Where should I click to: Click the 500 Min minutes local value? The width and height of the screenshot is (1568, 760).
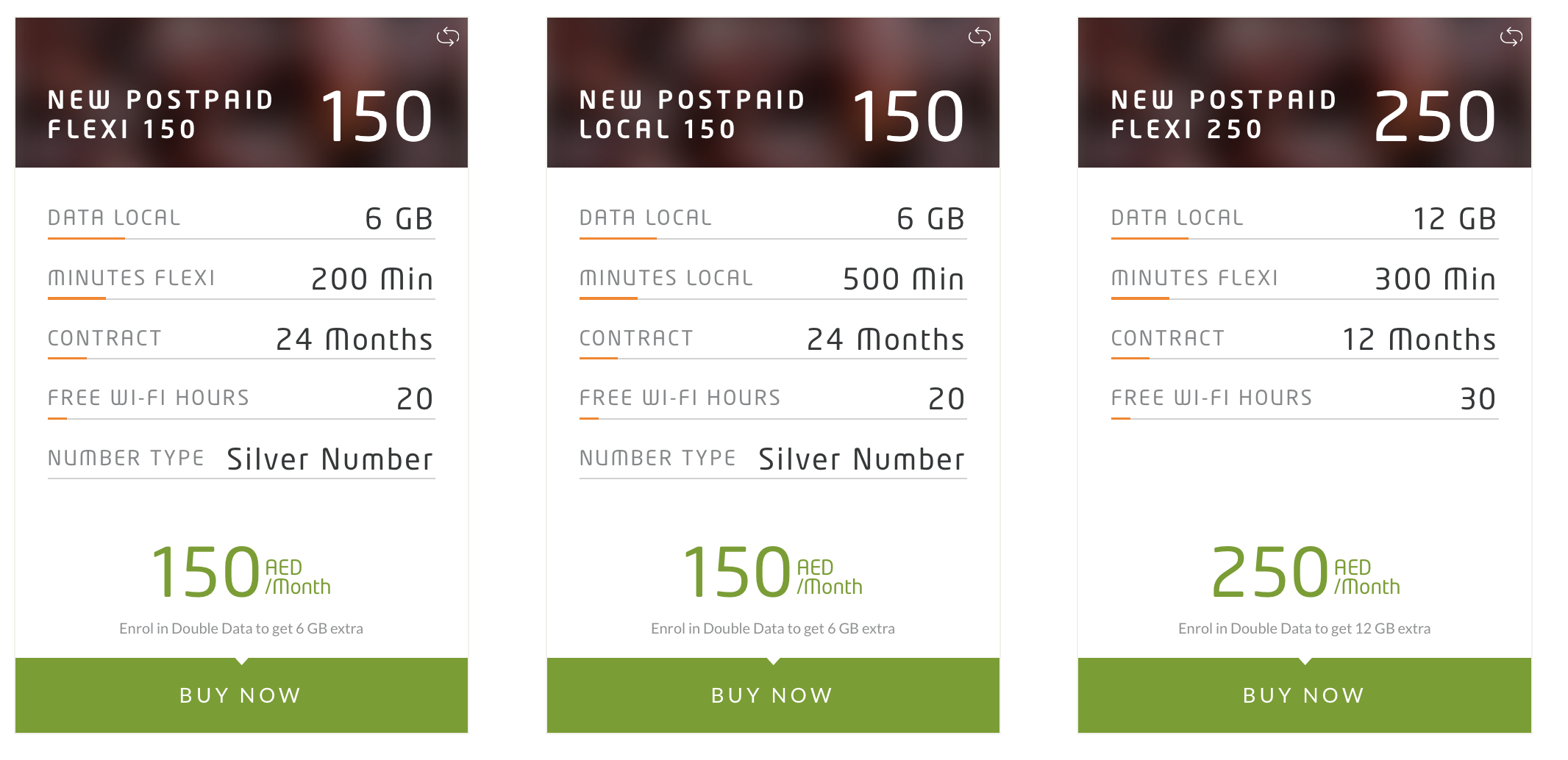(x=903, y=279)
